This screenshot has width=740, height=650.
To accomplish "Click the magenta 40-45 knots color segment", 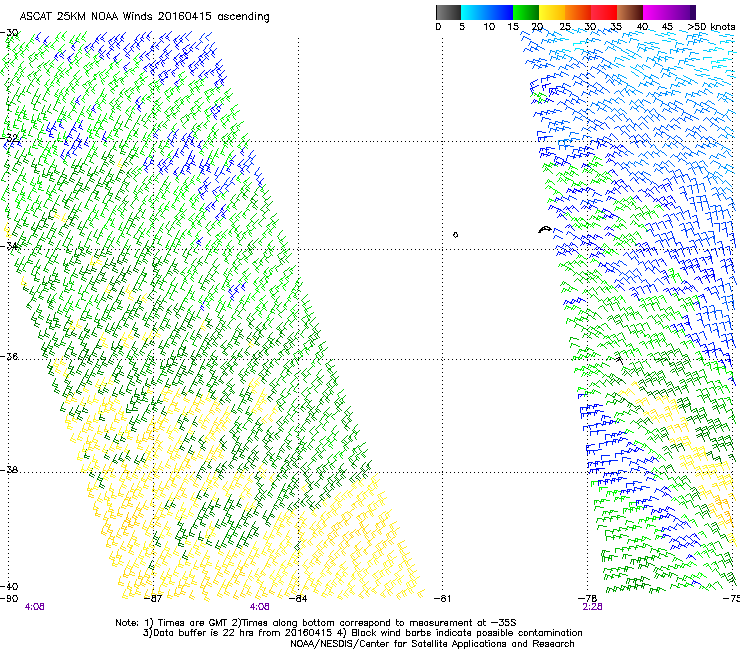I will point(656,12).
